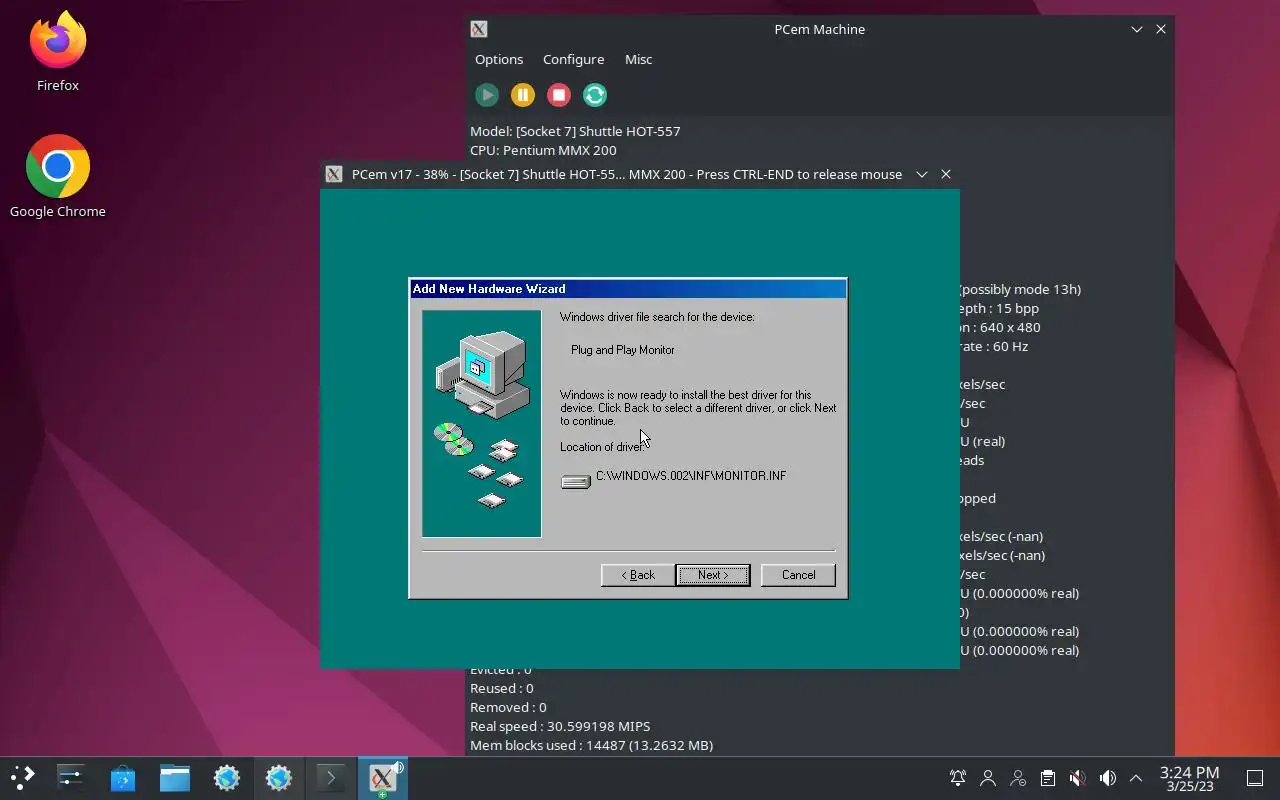Click the green Play button in PCem Machine
The image size is (1280, 800).
coord(487,95)
